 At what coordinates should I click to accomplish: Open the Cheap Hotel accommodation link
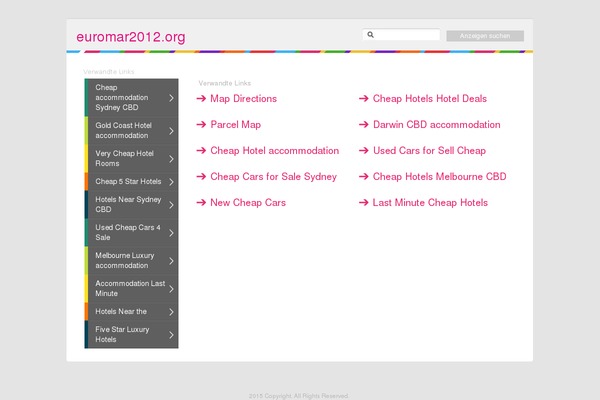pos(275,151)
